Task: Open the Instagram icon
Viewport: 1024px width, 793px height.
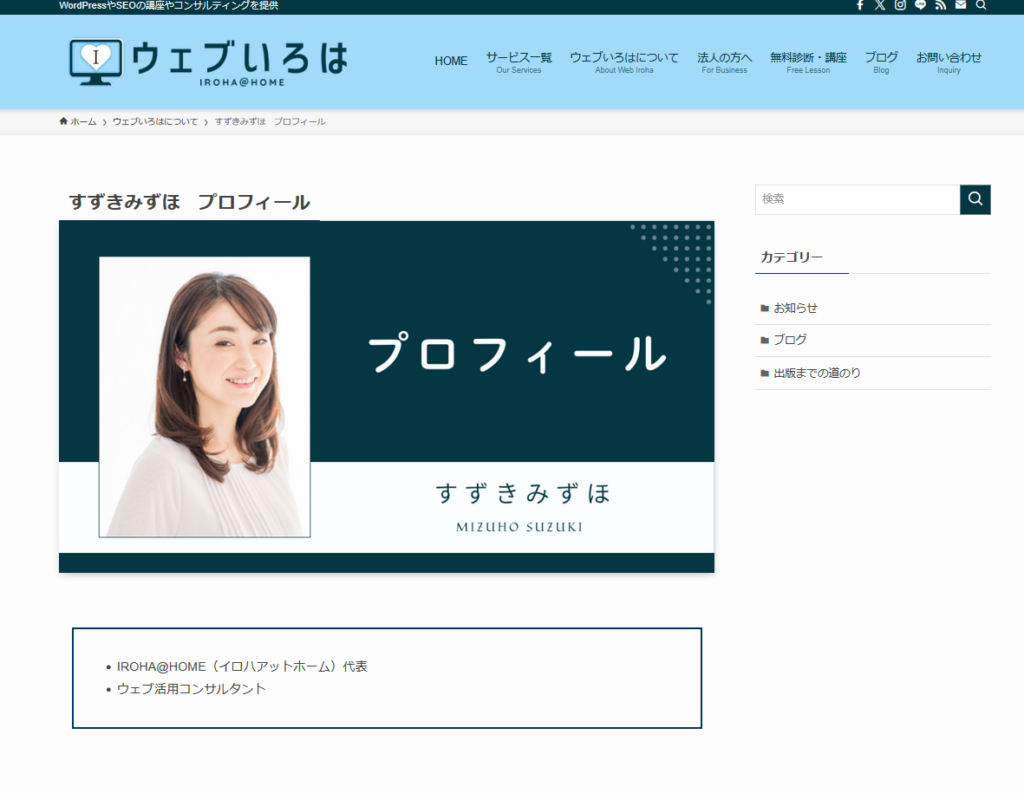Action: point(899,6)
